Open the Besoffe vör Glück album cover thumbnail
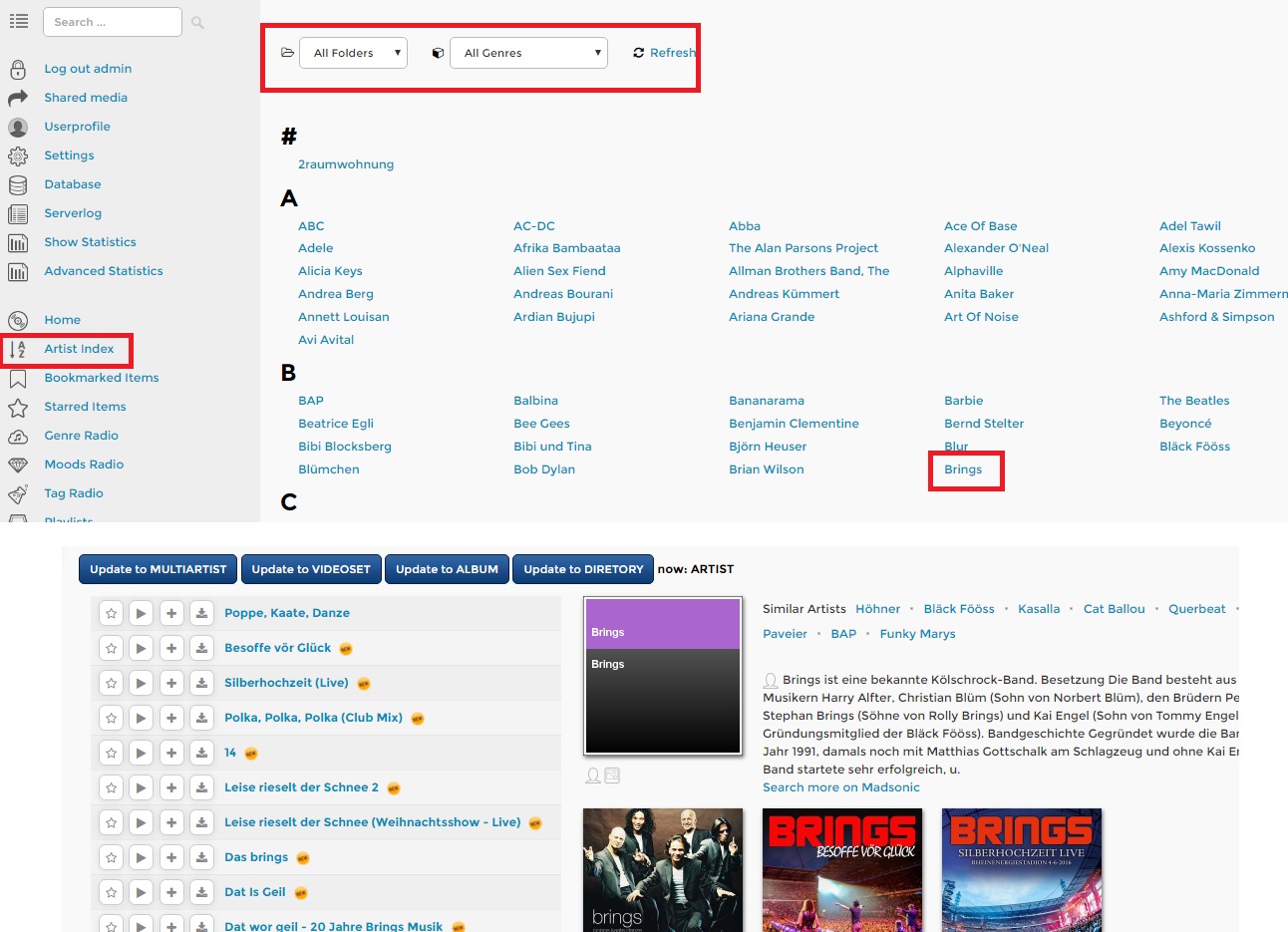Image resolution: width=1288 pixels, height=932 pixels. 842,870
